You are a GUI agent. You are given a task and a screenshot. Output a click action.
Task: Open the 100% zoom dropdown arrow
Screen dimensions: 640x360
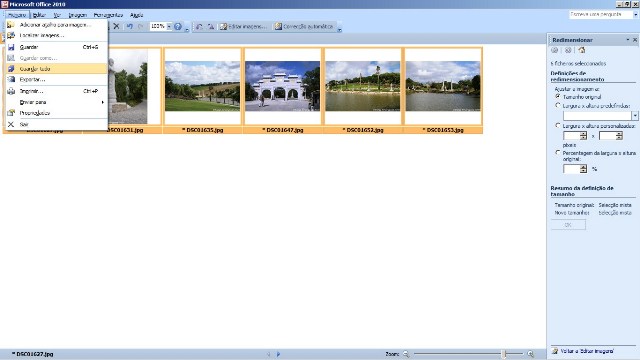169,26
